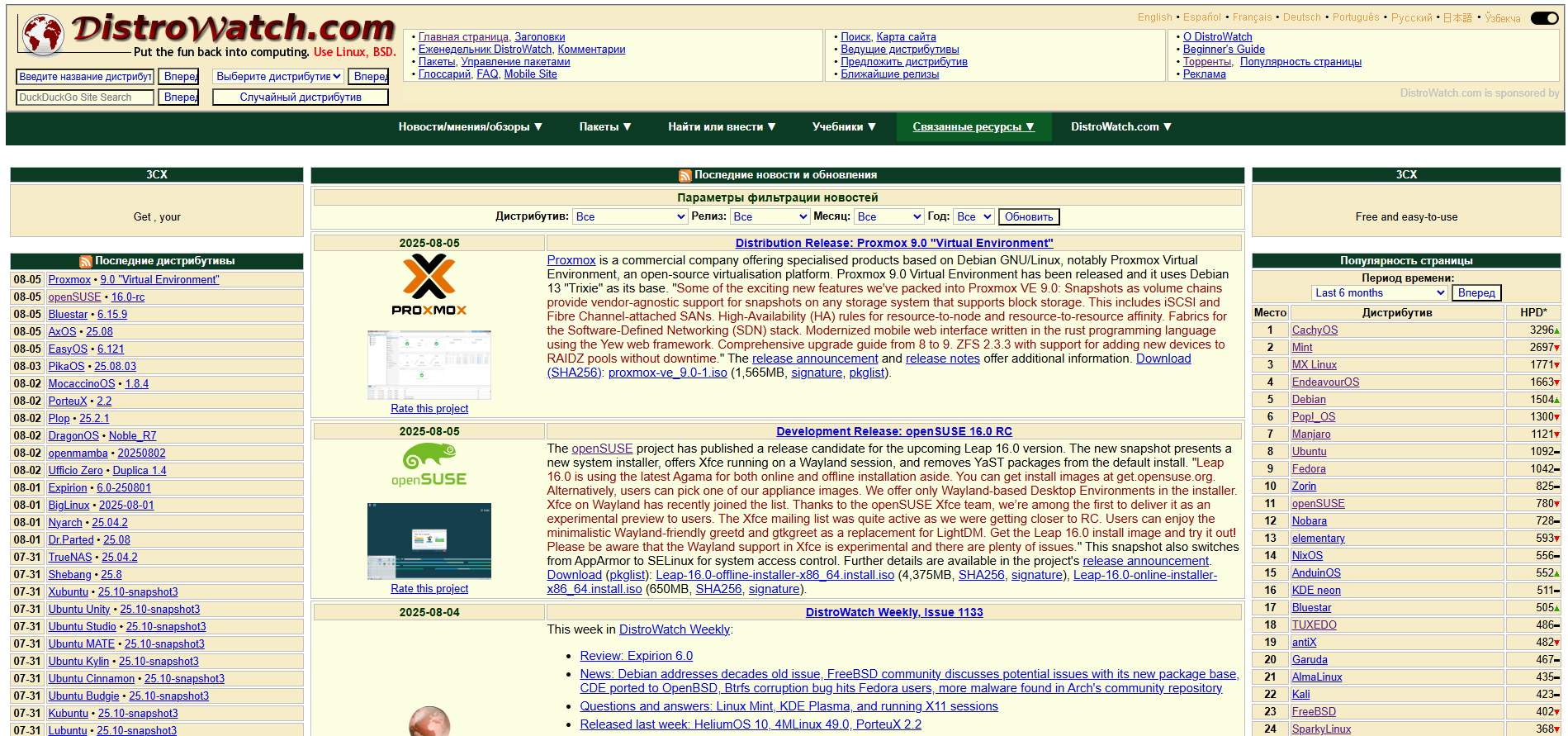Click the Proxmox logo image
This screenshot has width=1568, height=736.
point(429,284)
